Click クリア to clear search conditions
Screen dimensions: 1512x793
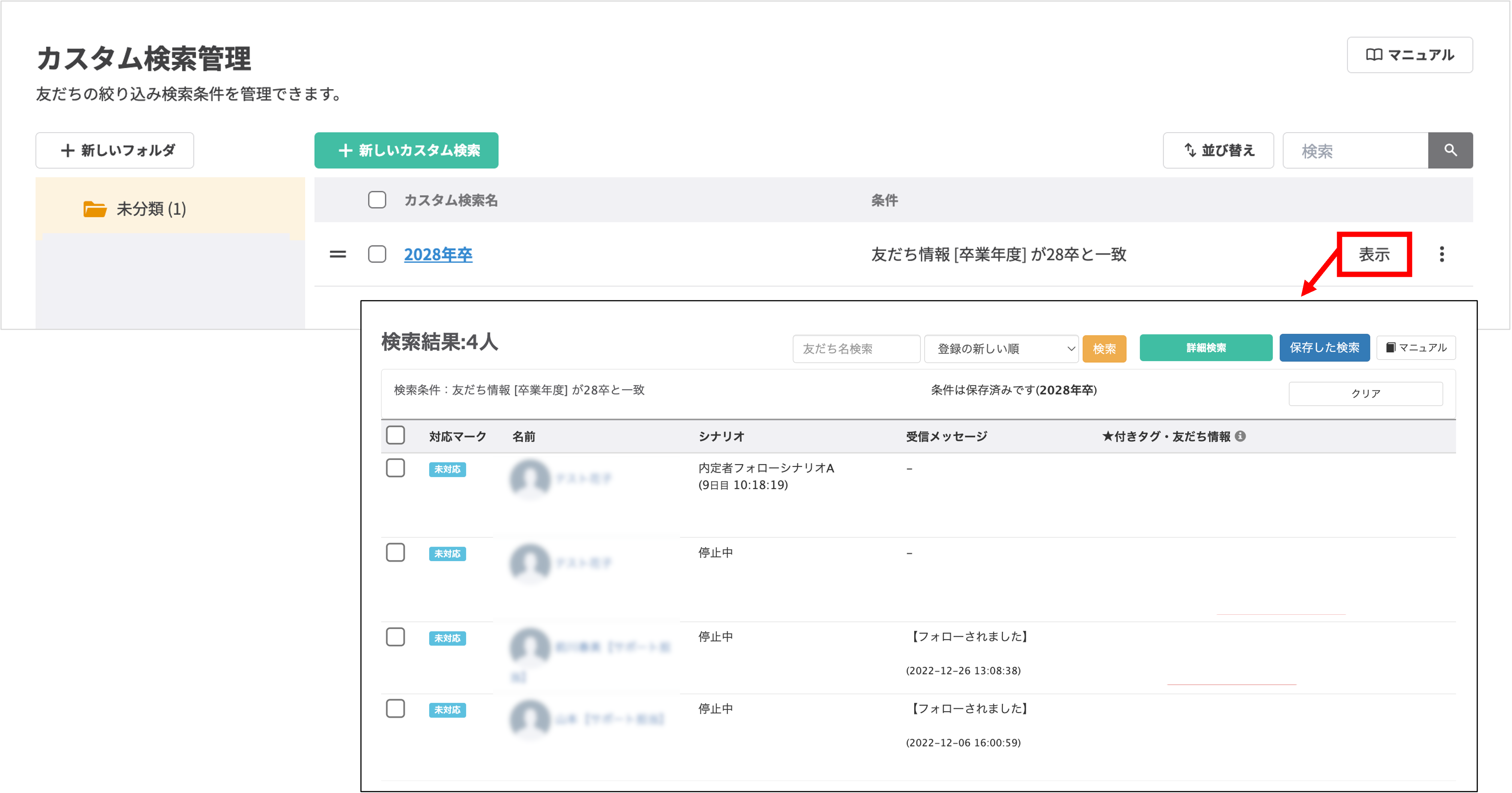[1365, 394]
